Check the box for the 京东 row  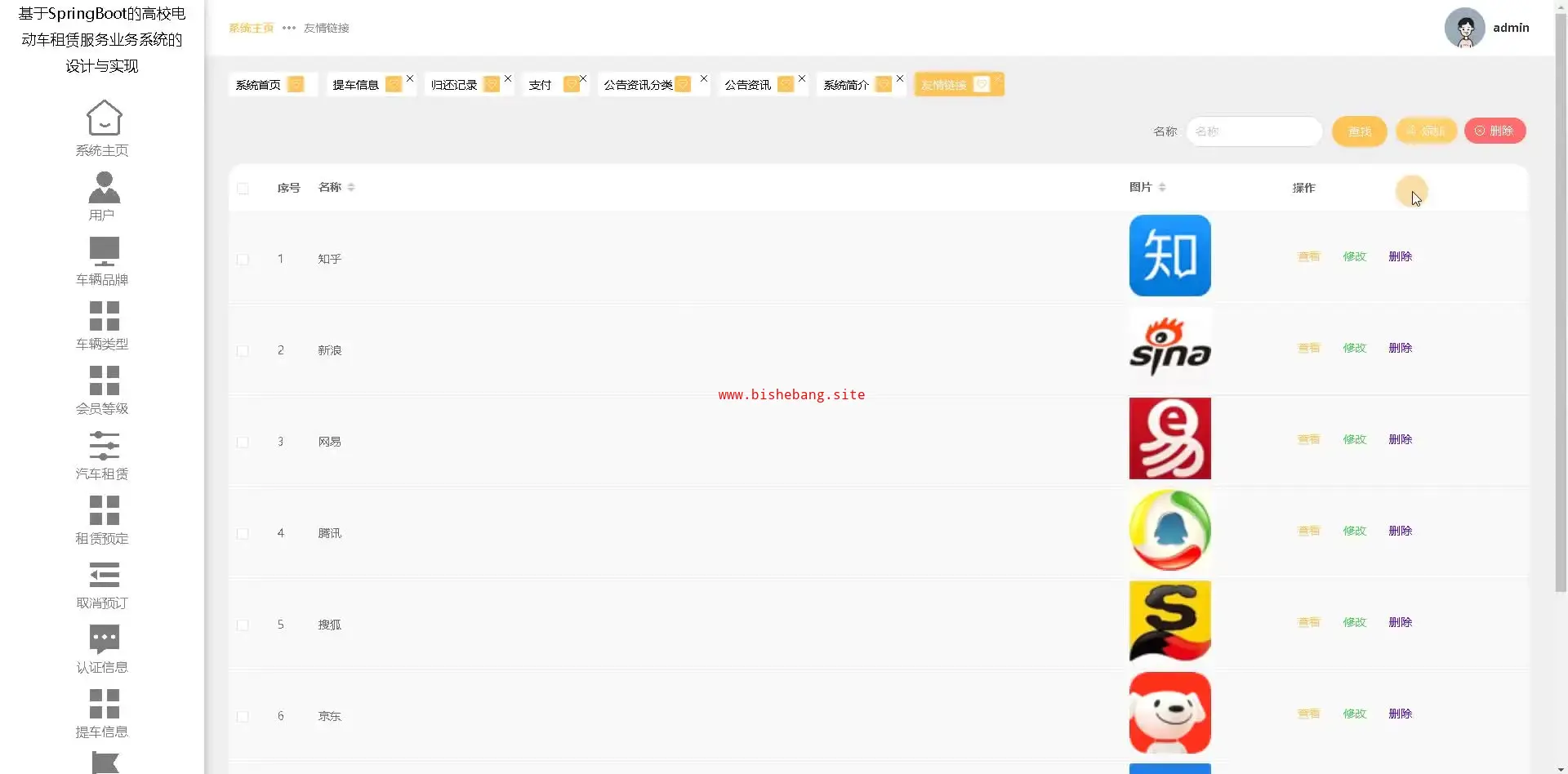tap(243, 717)
